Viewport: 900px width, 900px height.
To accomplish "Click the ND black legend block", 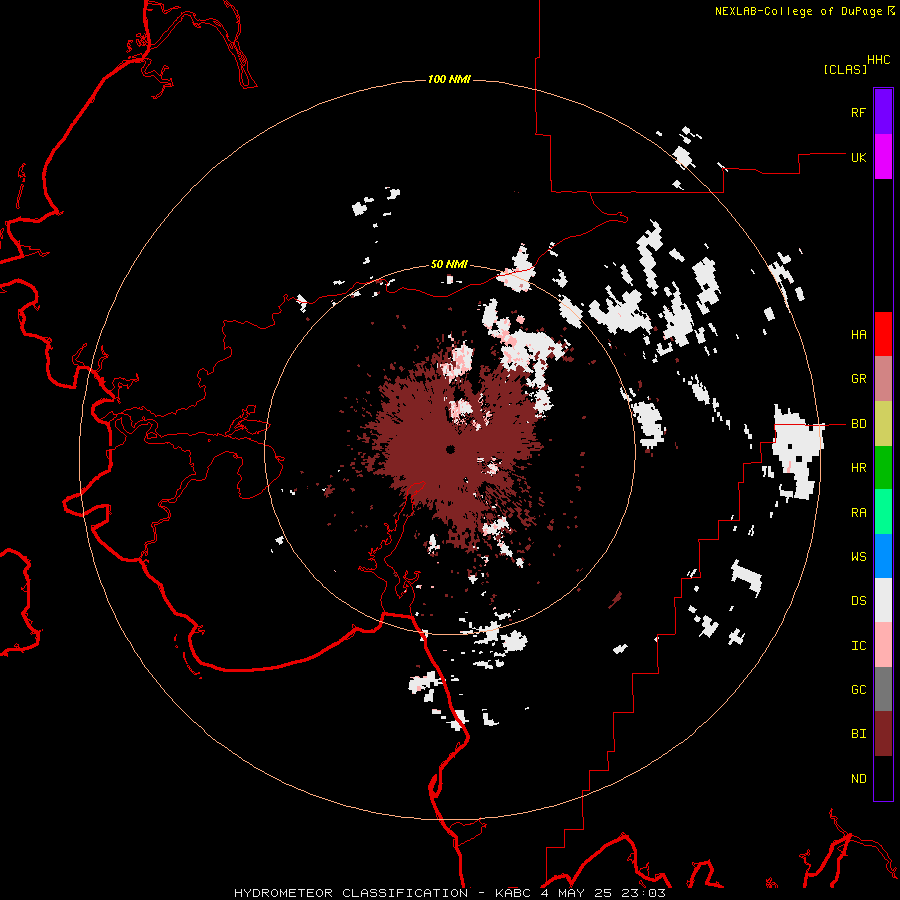I will [x=883, y=778].
